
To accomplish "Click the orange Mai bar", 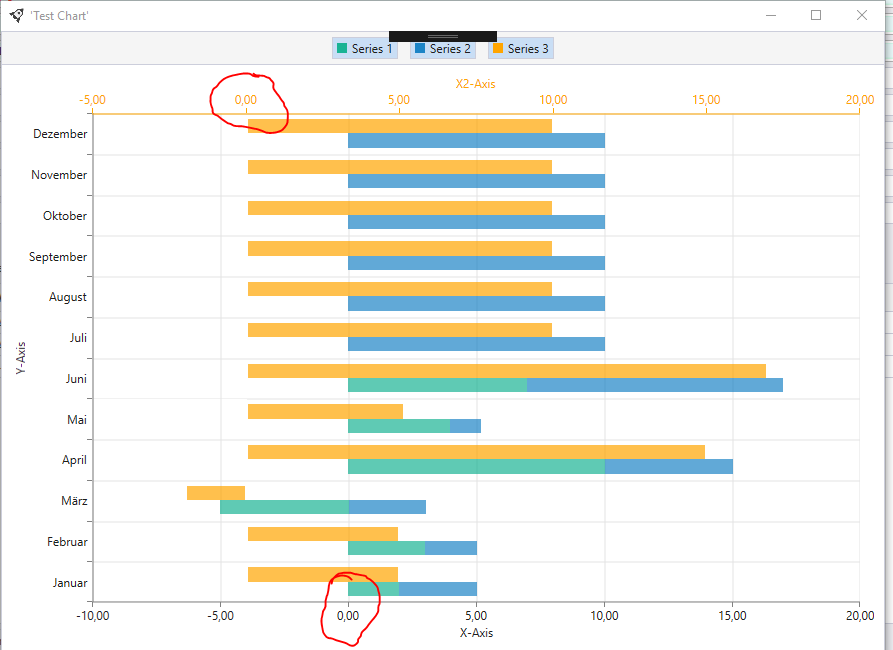I will (x=325, y=411).
